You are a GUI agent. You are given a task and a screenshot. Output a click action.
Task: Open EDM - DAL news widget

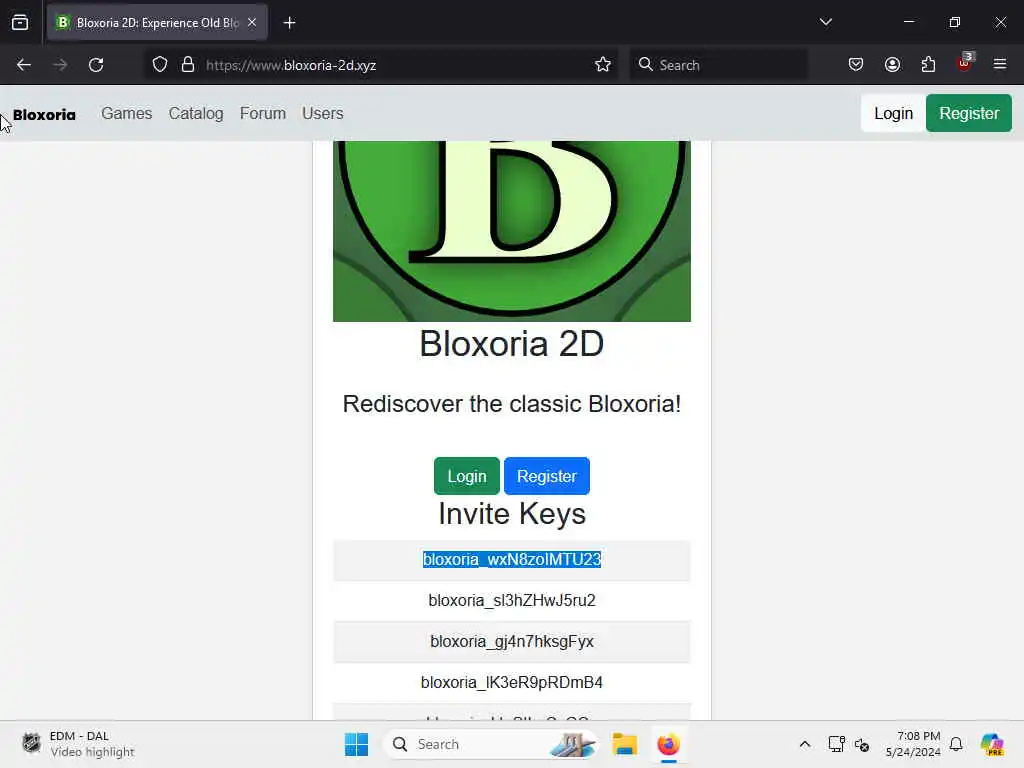(x=78, y=744)
